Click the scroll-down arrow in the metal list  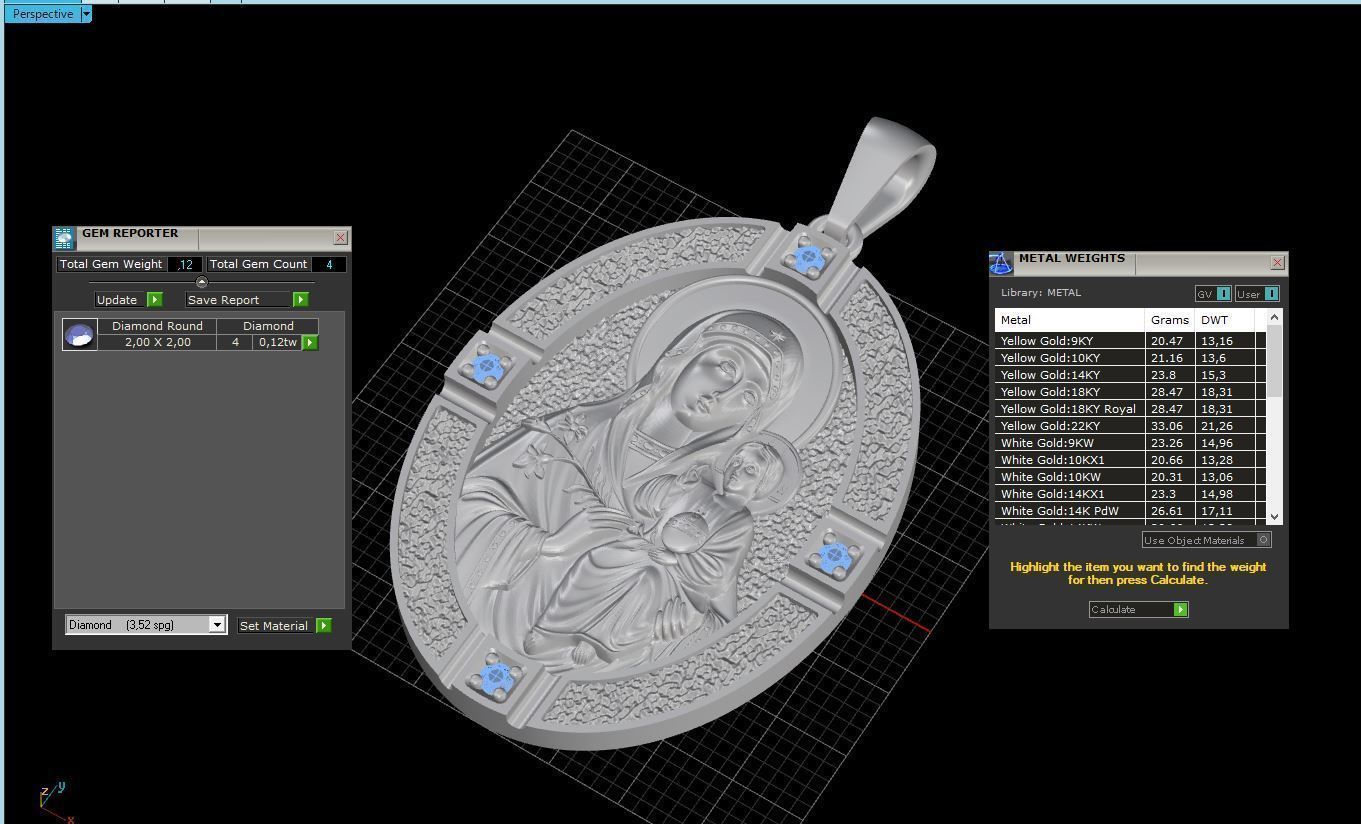[1274, 516]
